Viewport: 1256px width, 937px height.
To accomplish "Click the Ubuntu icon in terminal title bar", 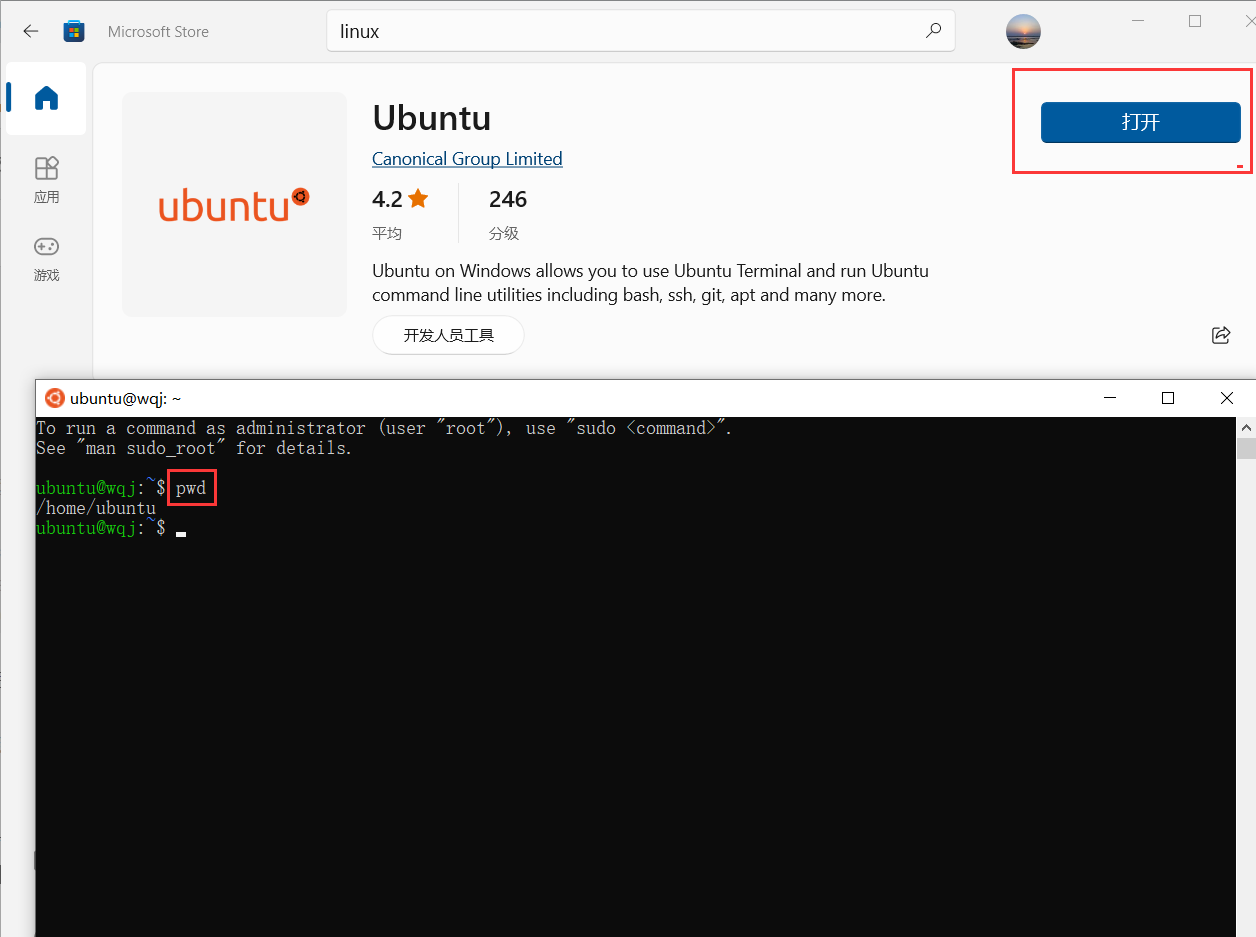I will tap(55, 398).
